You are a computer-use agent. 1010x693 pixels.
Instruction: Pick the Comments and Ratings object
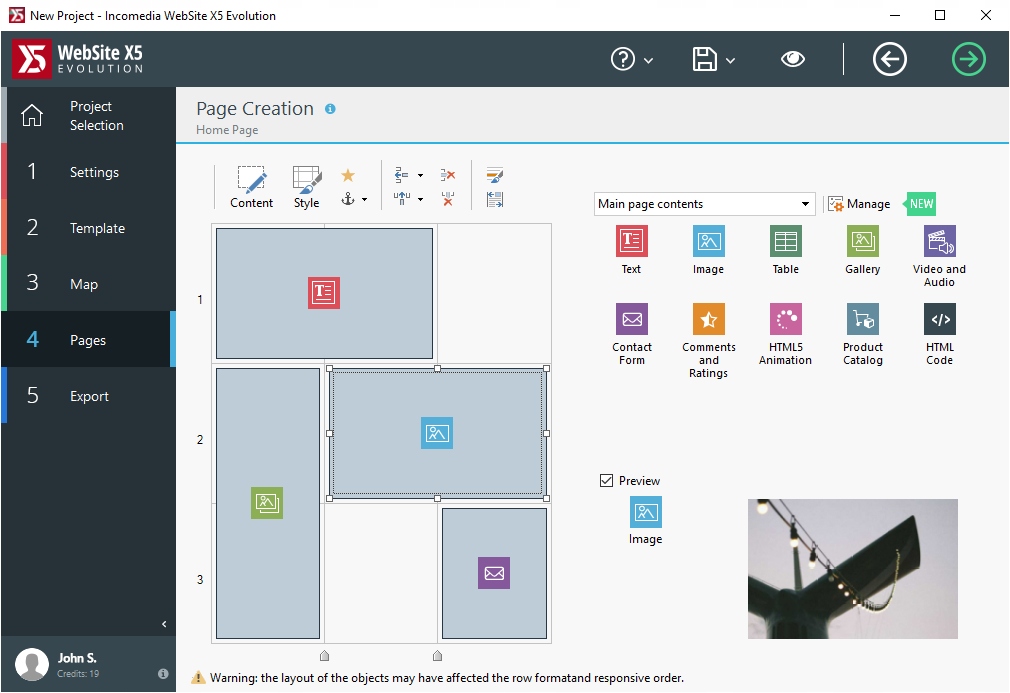708,320
